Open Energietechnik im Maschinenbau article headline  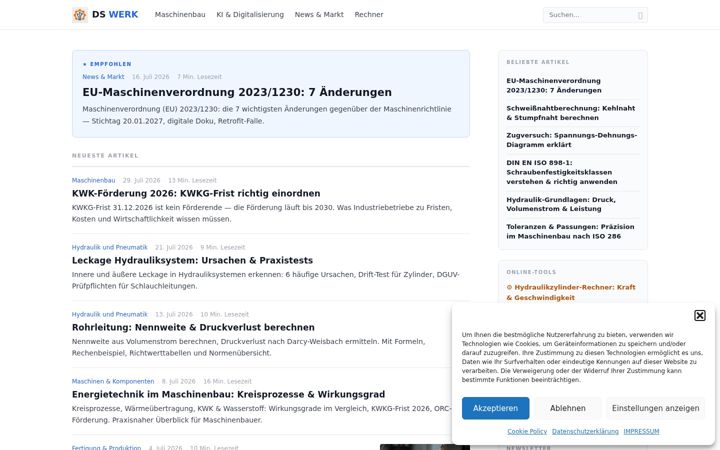228,394
